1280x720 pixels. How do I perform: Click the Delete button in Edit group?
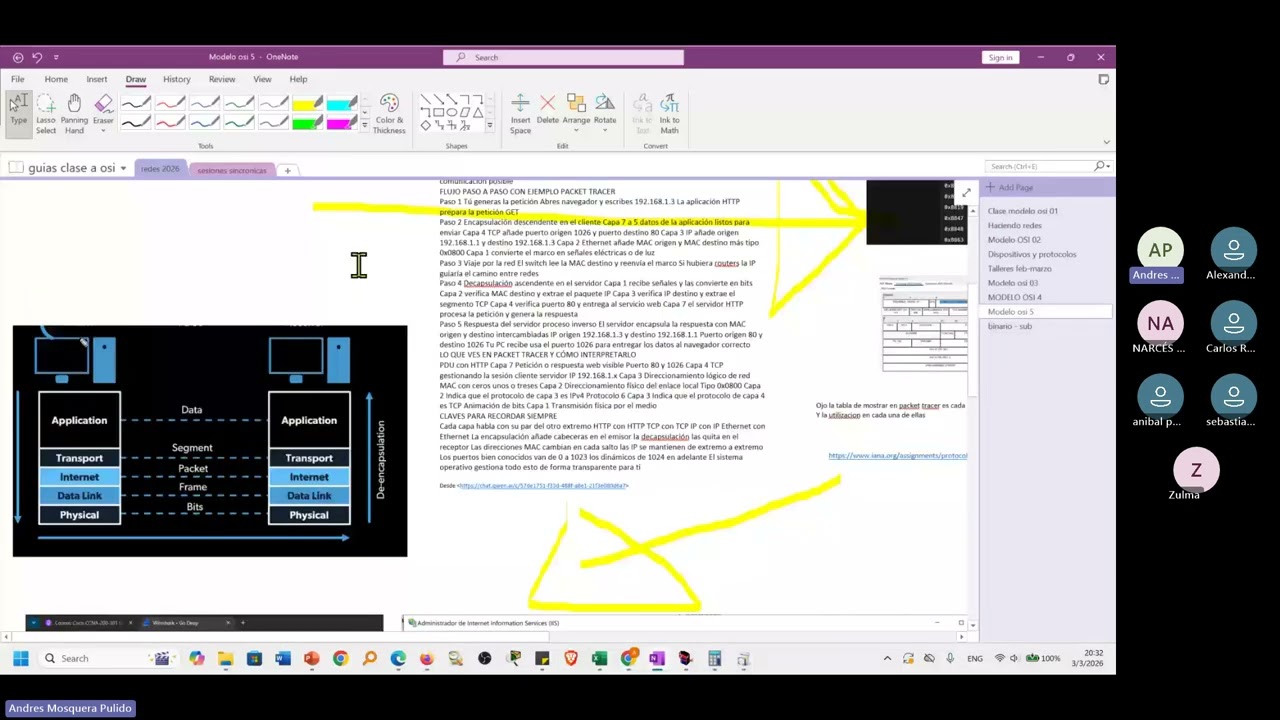[x=547, y=110]
